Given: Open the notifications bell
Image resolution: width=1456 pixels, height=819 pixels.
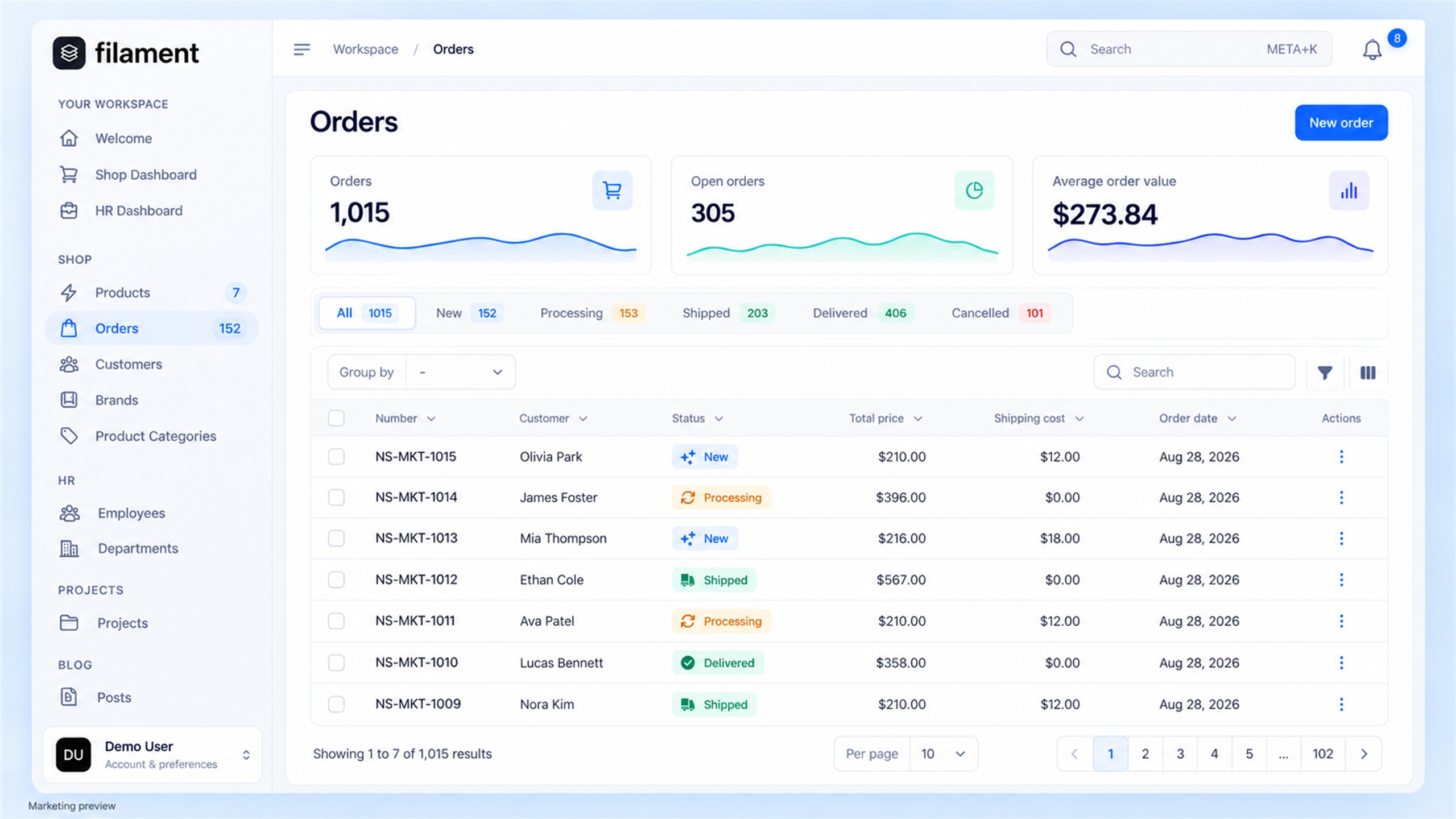Looking at the screenshot, I should pyautogui.click(x=1372, y=50).
